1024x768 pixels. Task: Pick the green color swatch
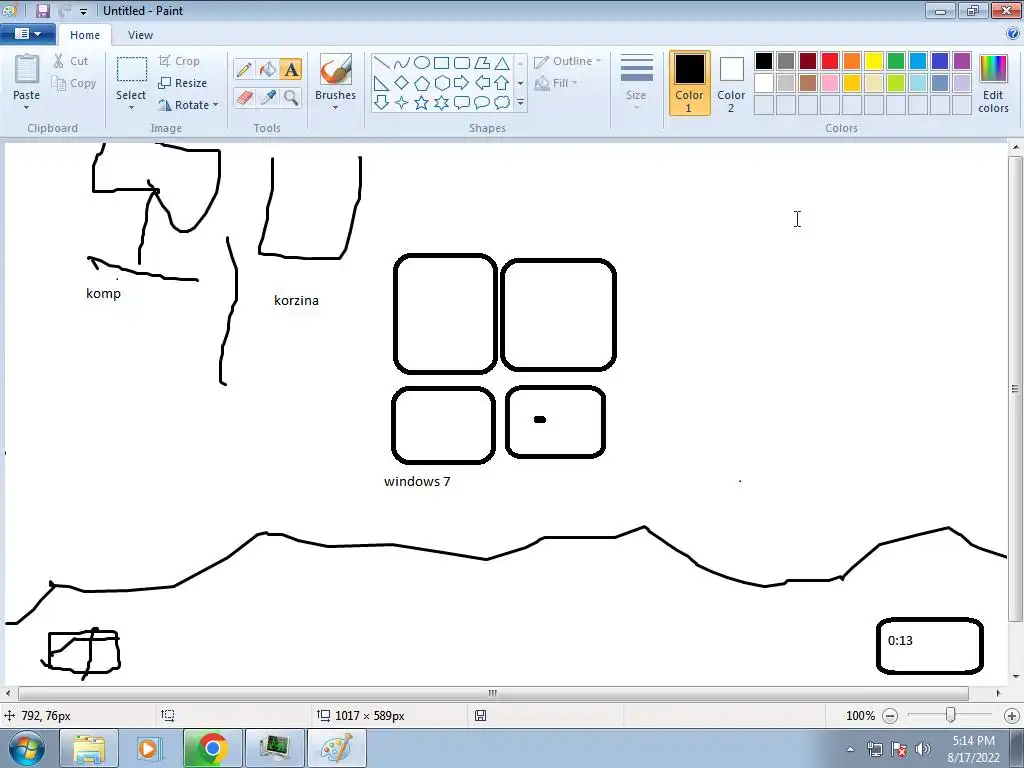(x=896, y=61)
